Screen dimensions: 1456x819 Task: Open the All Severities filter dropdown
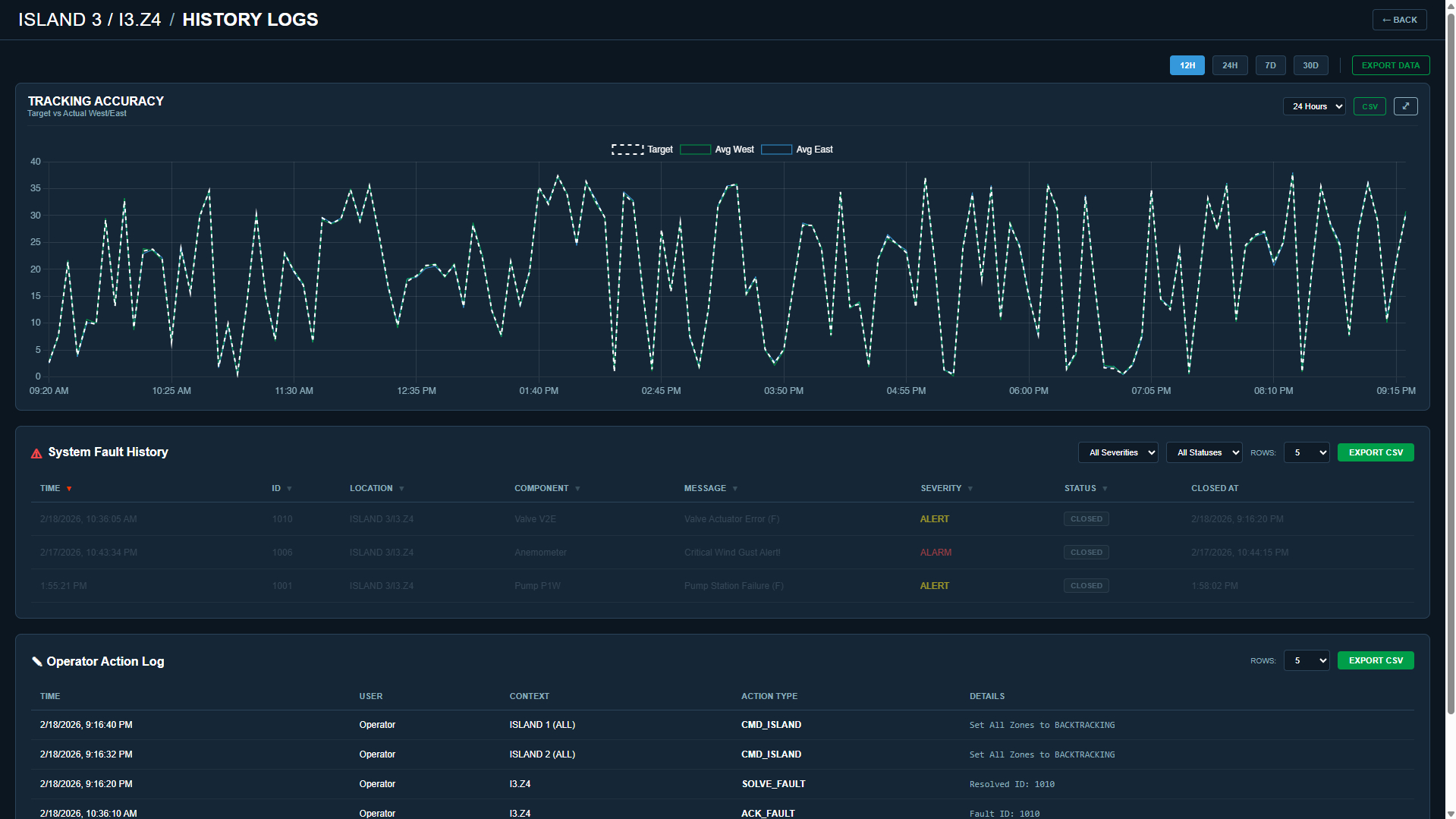(1117, 452)
